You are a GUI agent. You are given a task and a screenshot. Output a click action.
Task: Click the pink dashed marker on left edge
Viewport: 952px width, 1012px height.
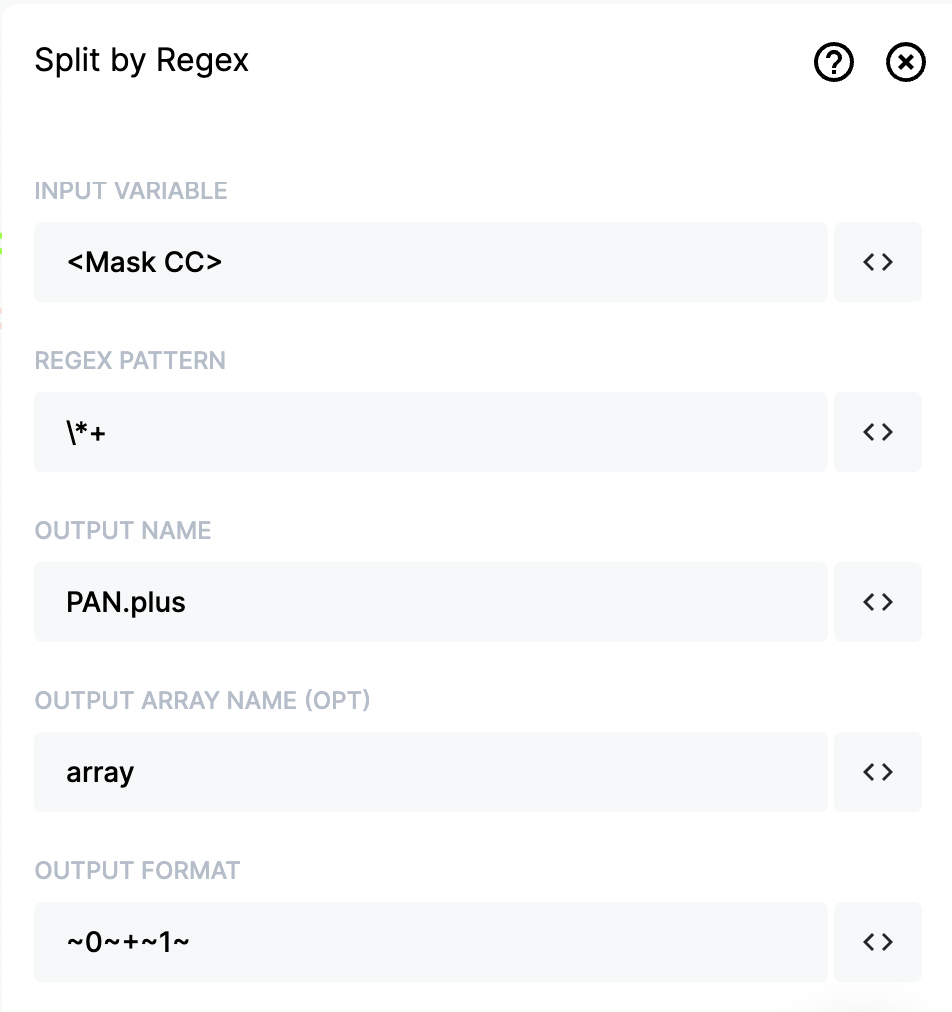click(x=1, y=318)
